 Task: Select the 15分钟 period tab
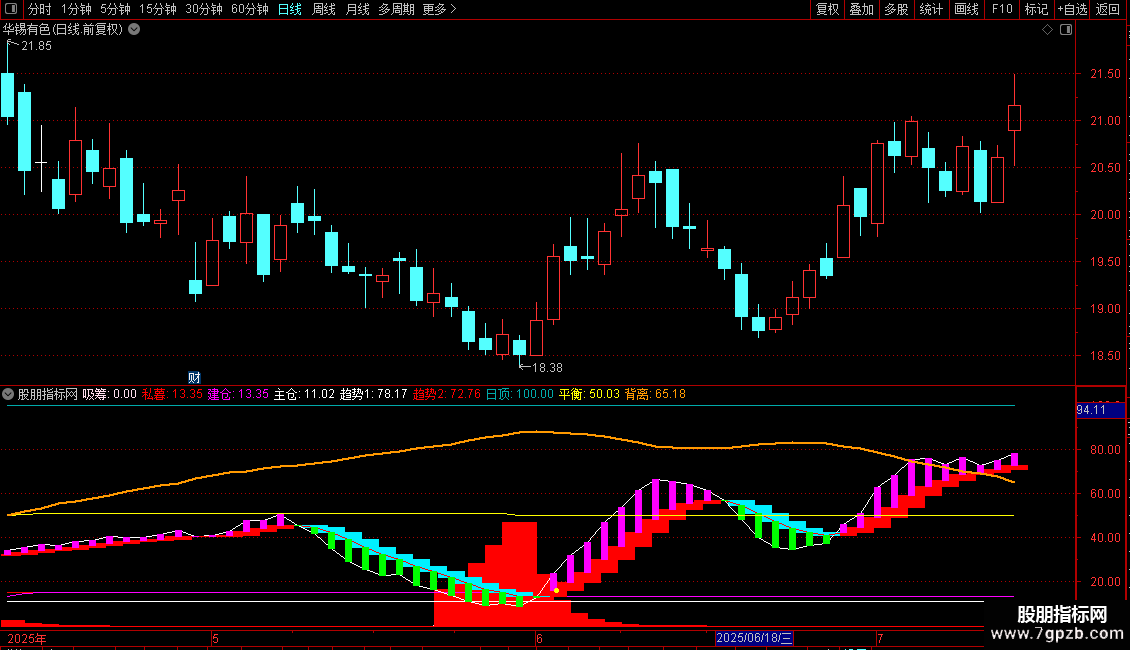tap(158, 9)
